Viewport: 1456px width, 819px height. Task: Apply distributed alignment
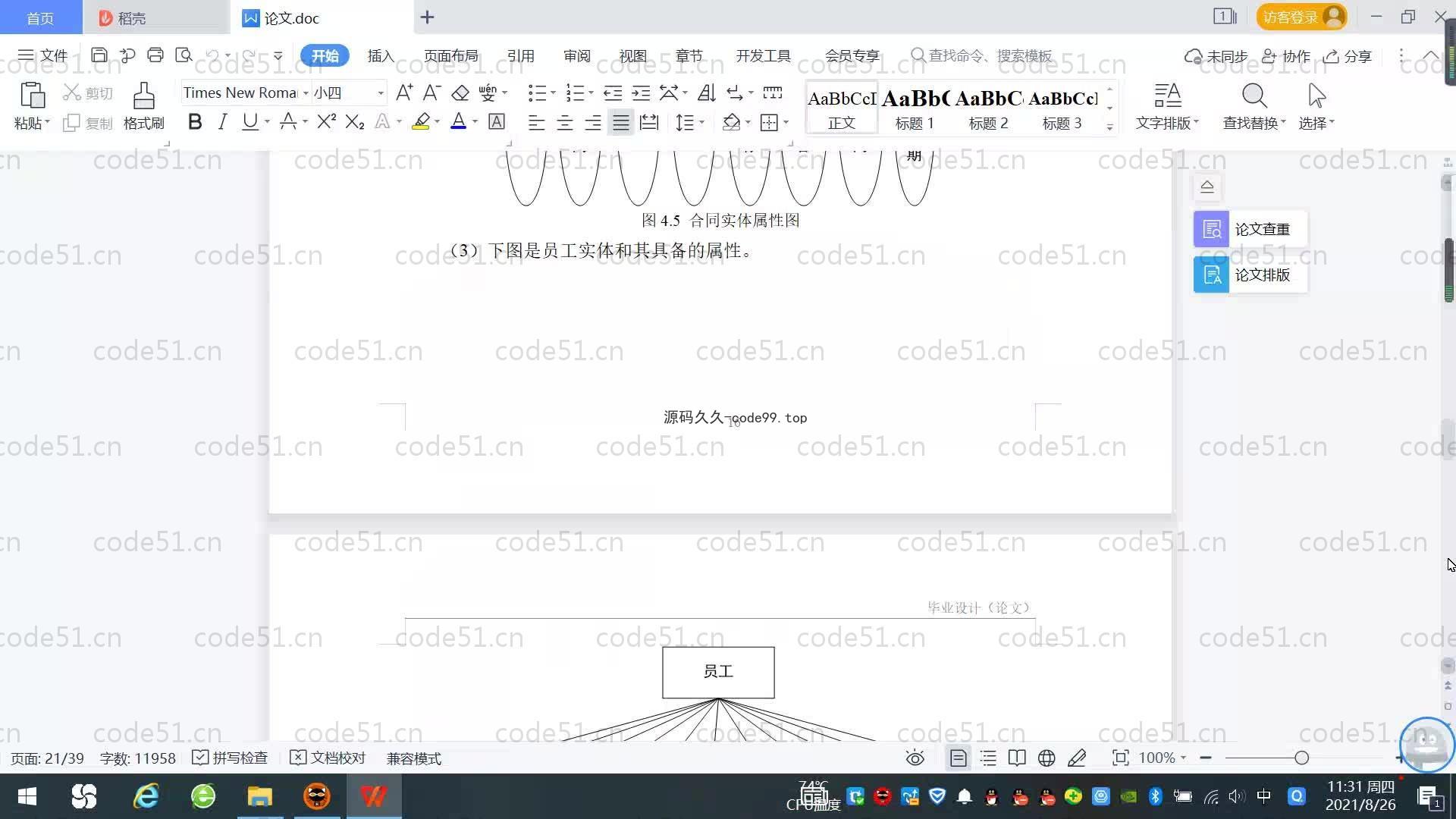[649, 122]
